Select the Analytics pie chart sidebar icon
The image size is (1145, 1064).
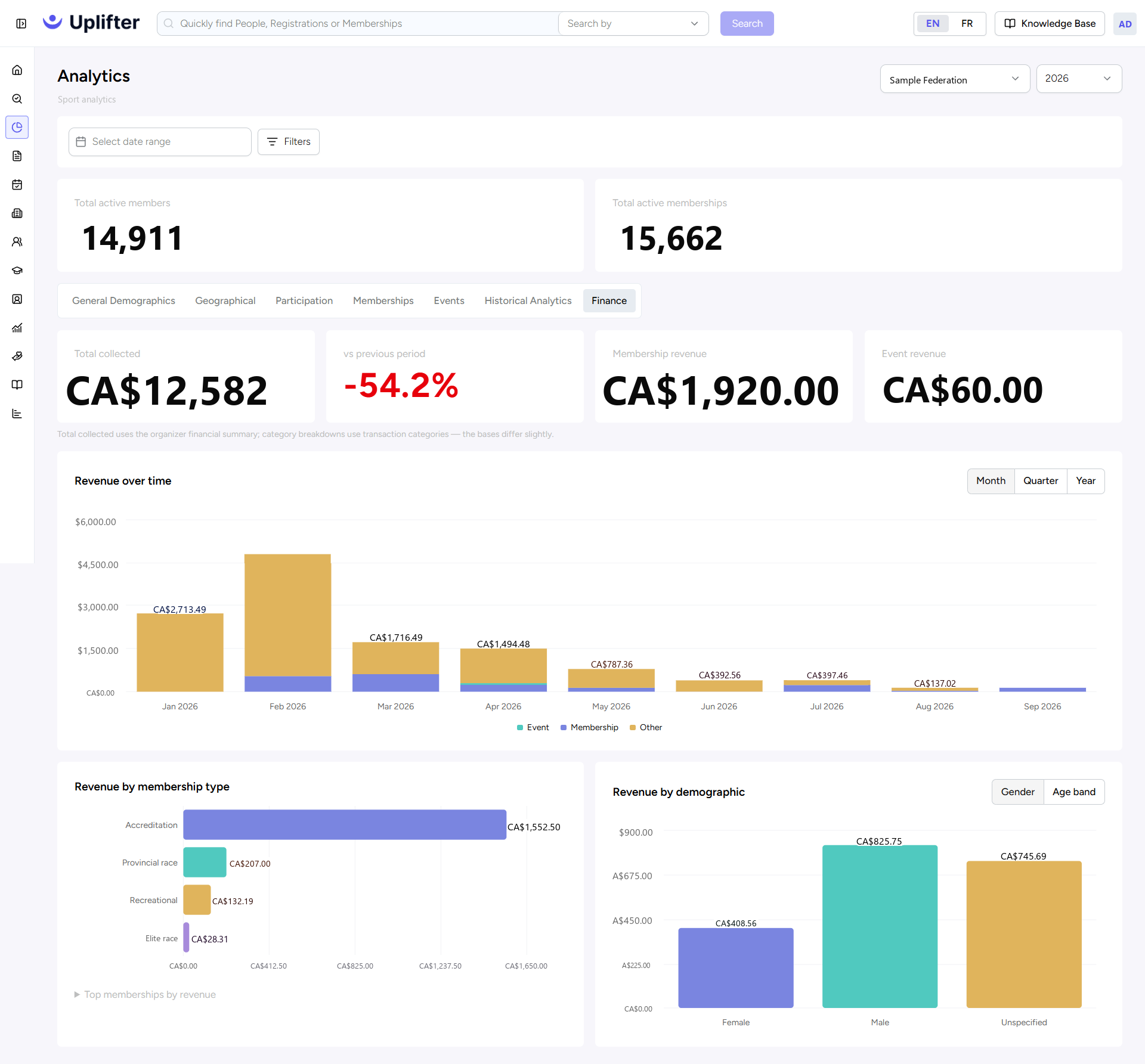pyautogui.click(x=17, y=128)
